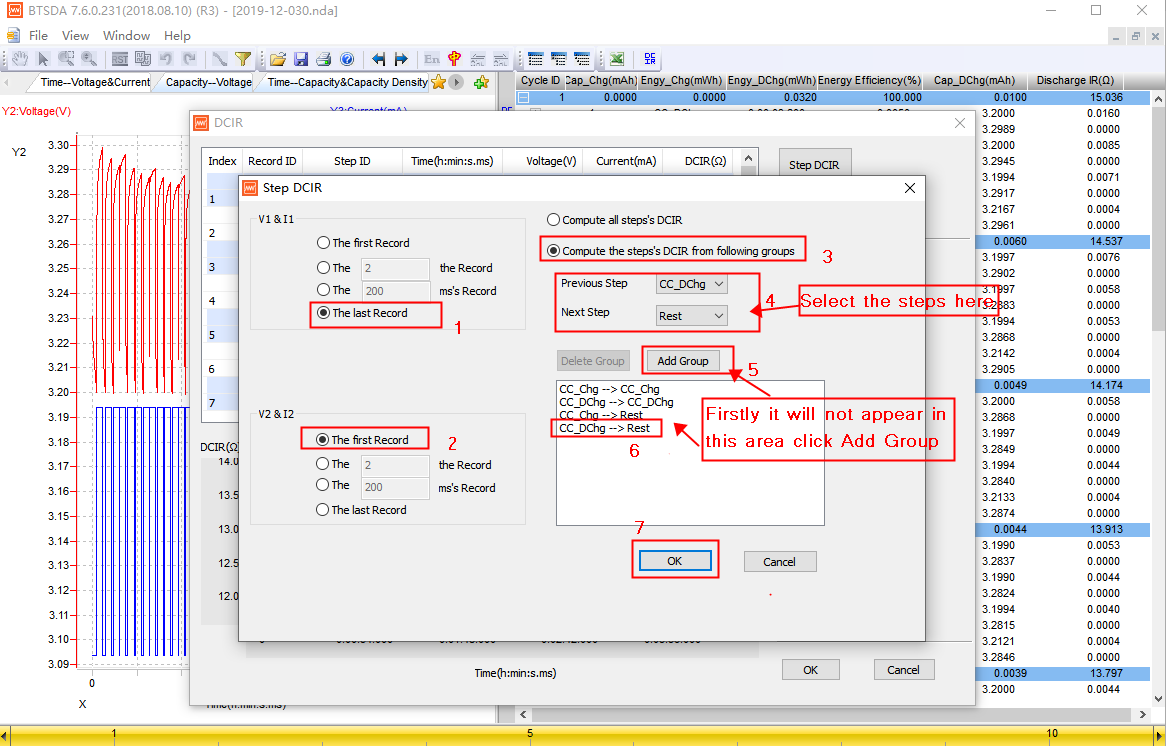Choose 'Compute the steps's DCIR from following groups'
This screenshot has width=1166, height=746.
tap(553, 251)
